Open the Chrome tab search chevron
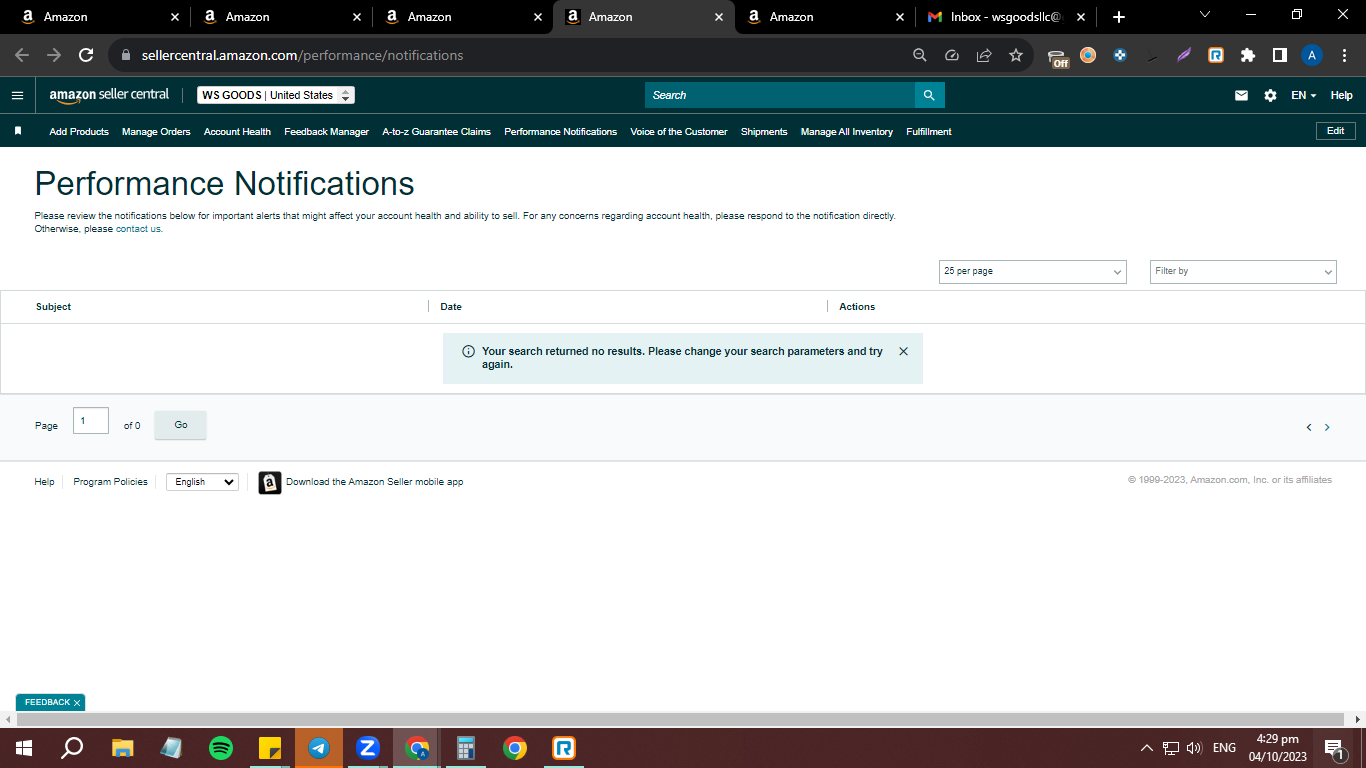Viewport: 1366px width, 768px height. [1204, 15]
